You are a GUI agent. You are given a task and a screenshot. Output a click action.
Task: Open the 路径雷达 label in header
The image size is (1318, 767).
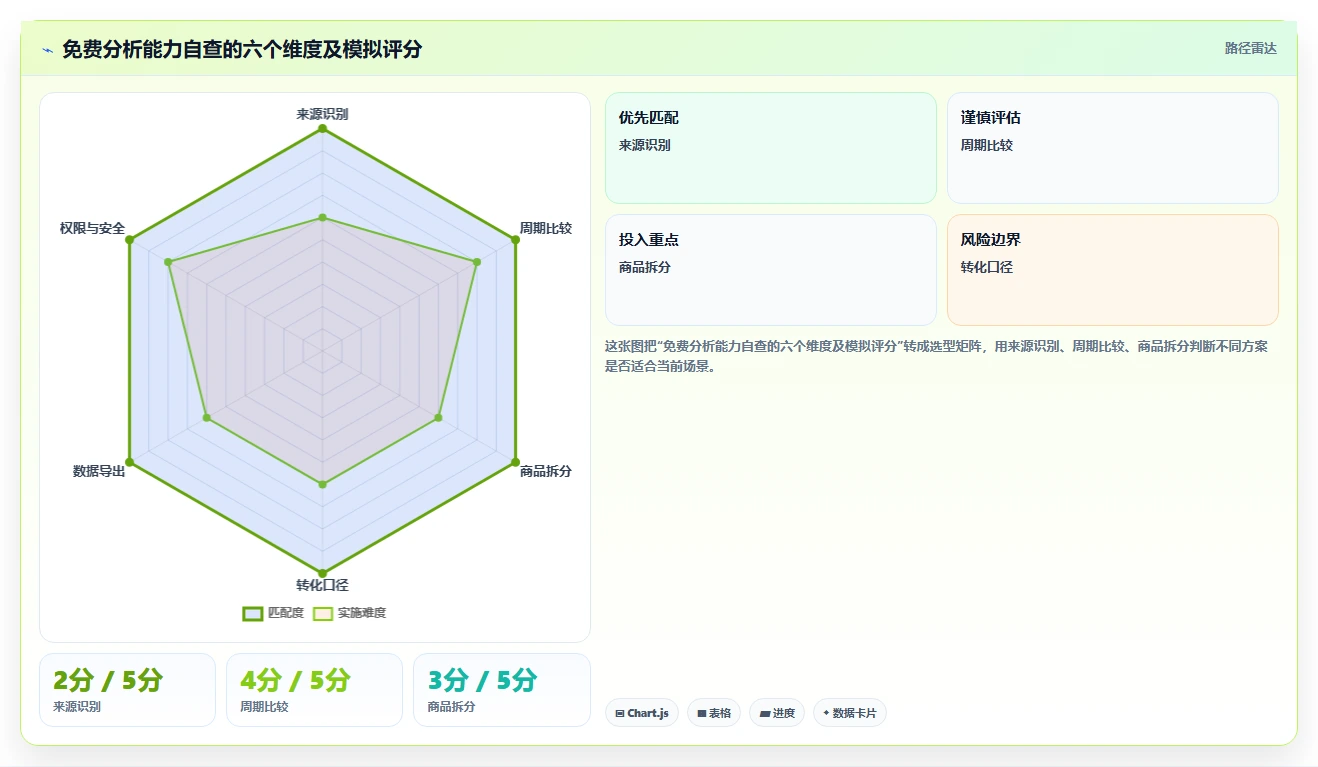[1251, 48]
